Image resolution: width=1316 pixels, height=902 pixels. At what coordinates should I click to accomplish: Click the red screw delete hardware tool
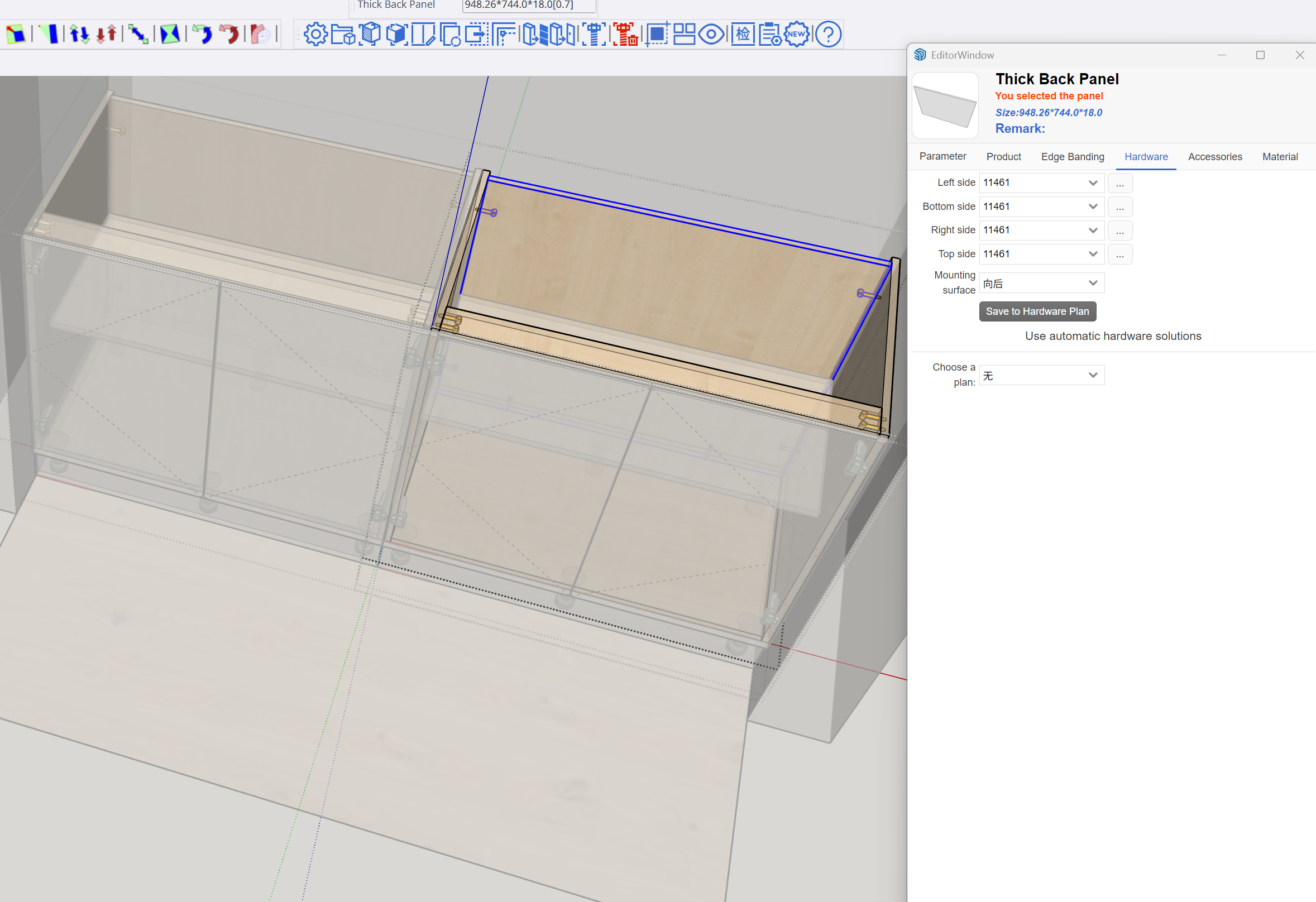(x=625, y=34)
